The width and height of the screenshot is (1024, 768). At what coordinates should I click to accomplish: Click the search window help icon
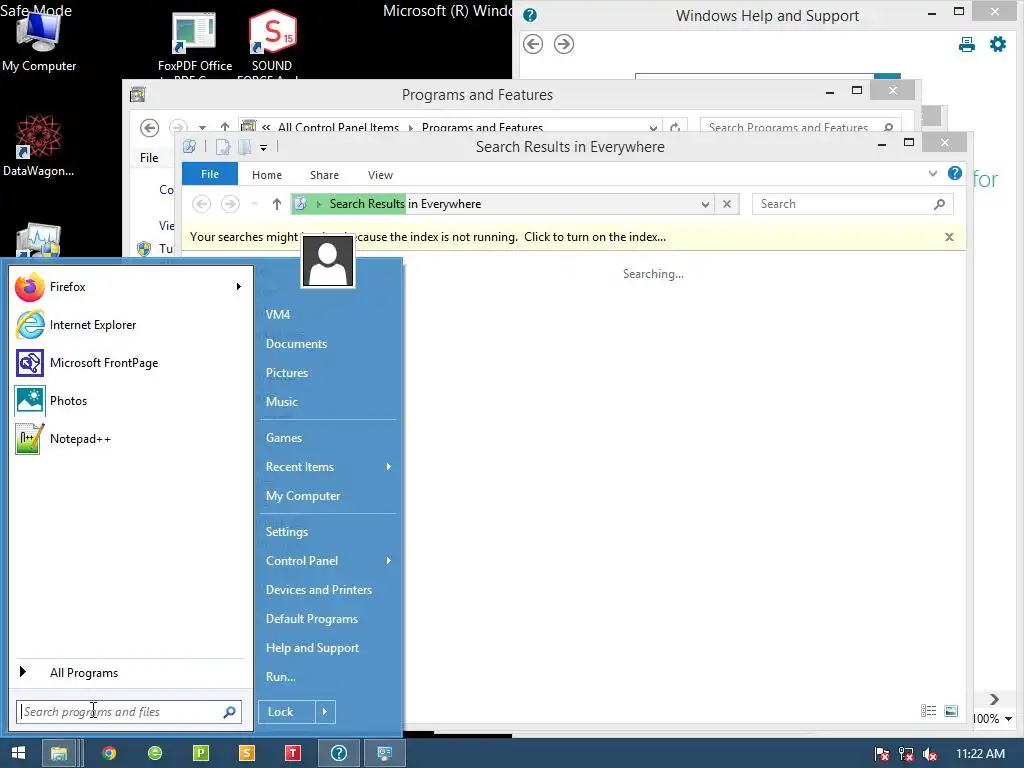coord(955,173)
